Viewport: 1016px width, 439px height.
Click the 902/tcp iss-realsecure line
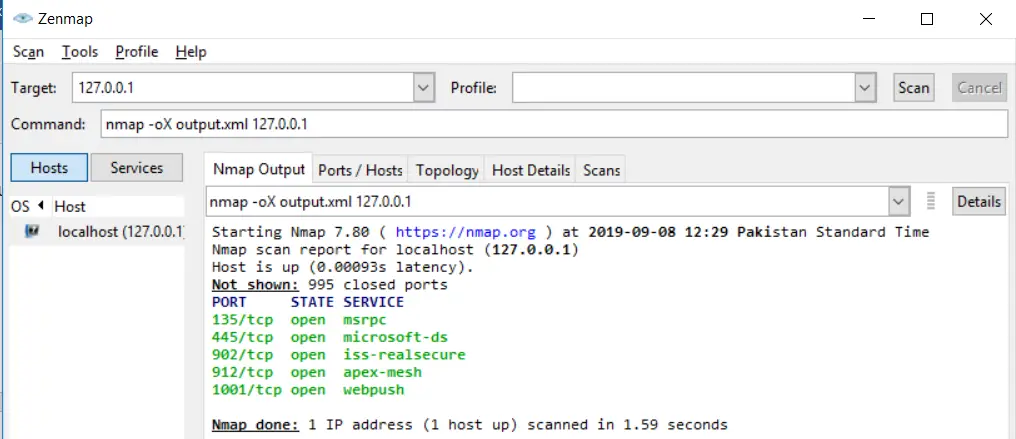pos(338,355)
